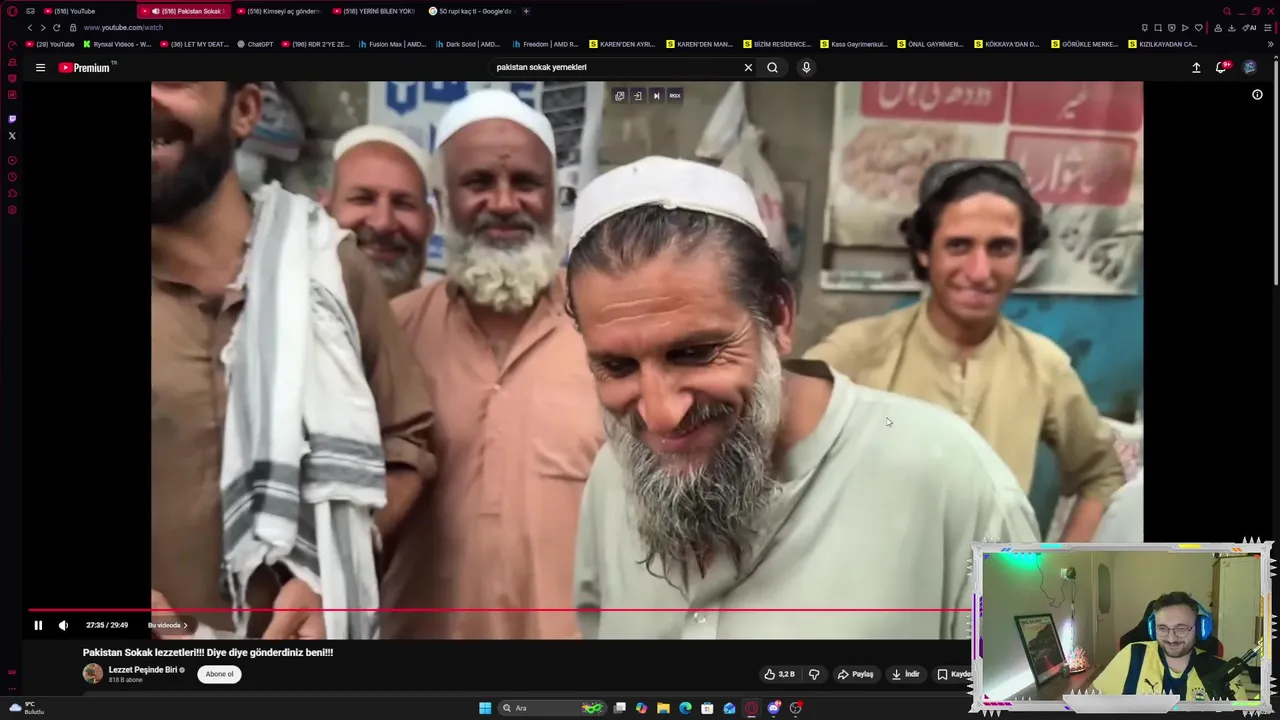Open the 'Bu videoda' chapter chevron
Screen dimensions: 1280x720
click(185, 625)
